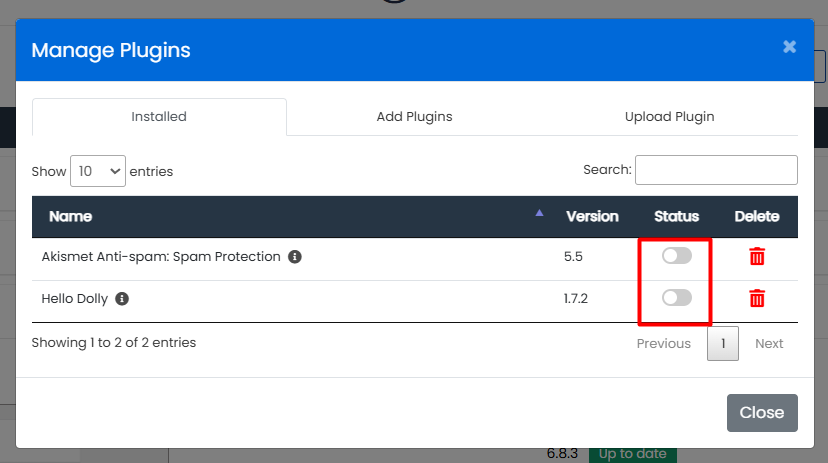Switch to the Add Plugins tab
Viewport: 828px width, 463px height.
click(414, 117)
